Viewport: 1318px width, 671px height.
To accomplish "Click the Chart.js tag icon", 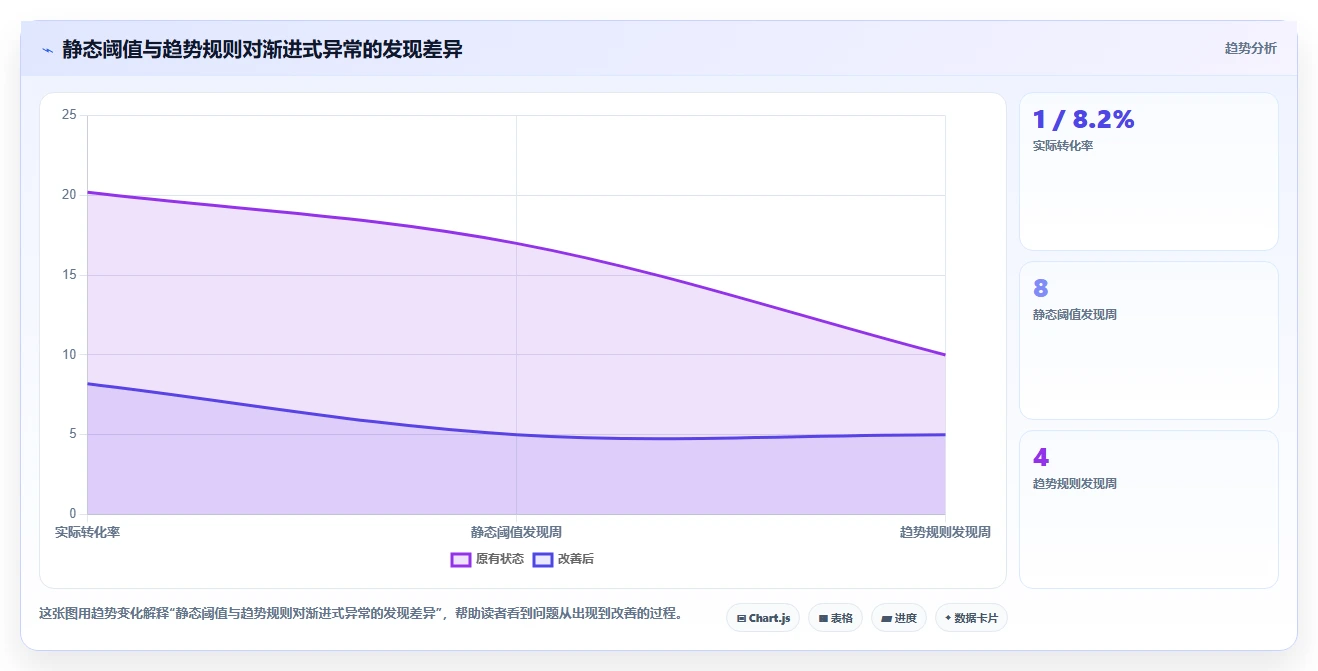I will [x=741, y=618].
